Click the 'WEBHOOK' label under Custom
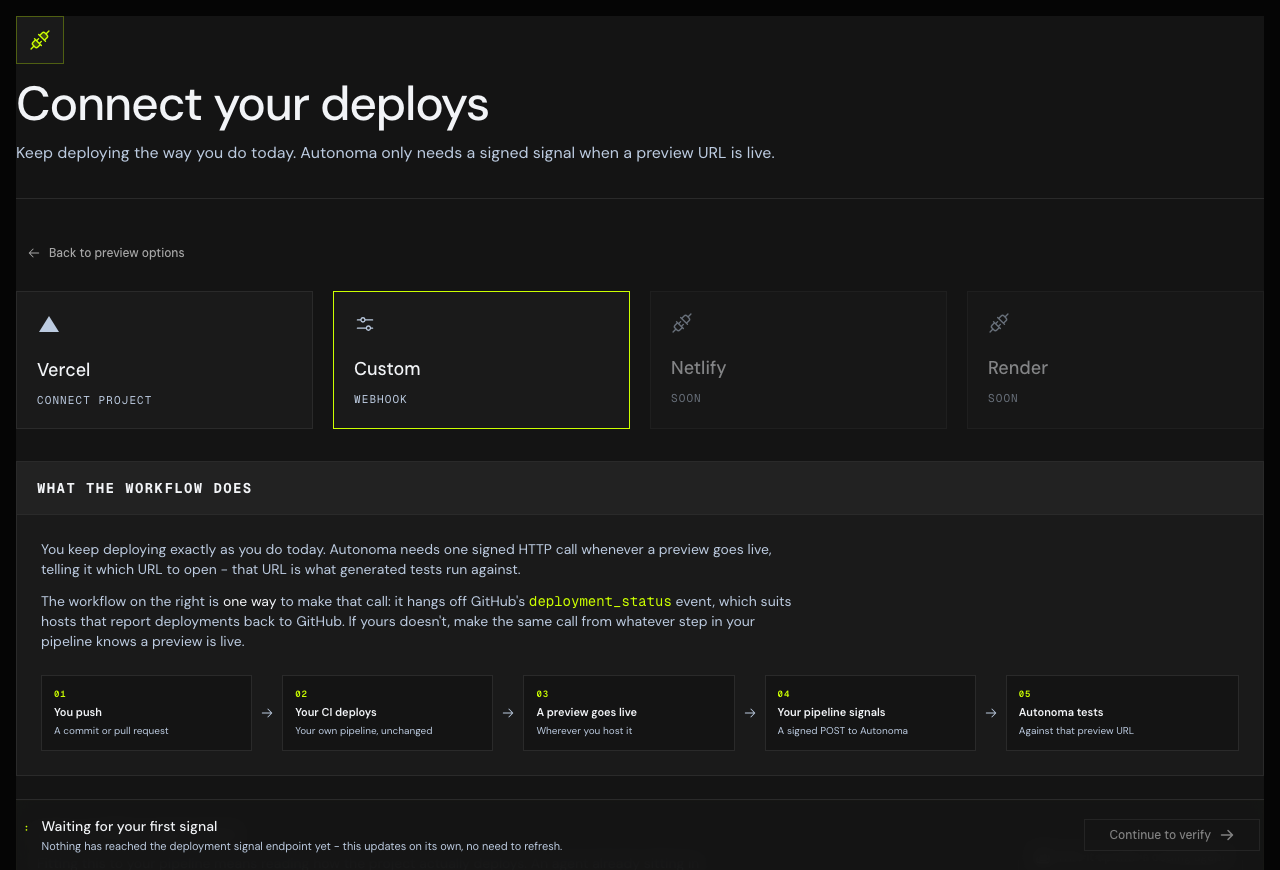The height and width of the screenshot is (870, 1280). pyautogui.click(x=381, y=399)
